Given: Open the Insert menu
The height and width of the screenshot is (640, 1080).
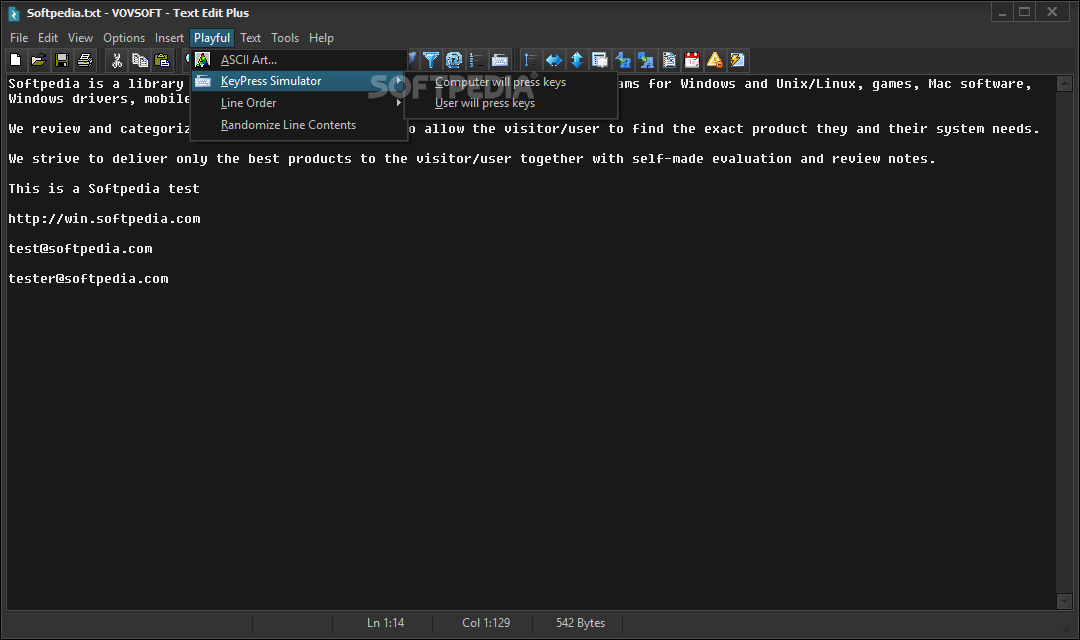Looking at the screenshot, I should click(x=169, y=38).
